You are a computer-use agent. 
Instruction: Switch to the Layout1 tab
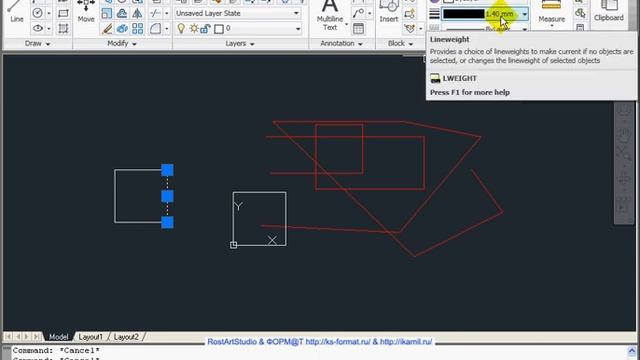[90, 337]
